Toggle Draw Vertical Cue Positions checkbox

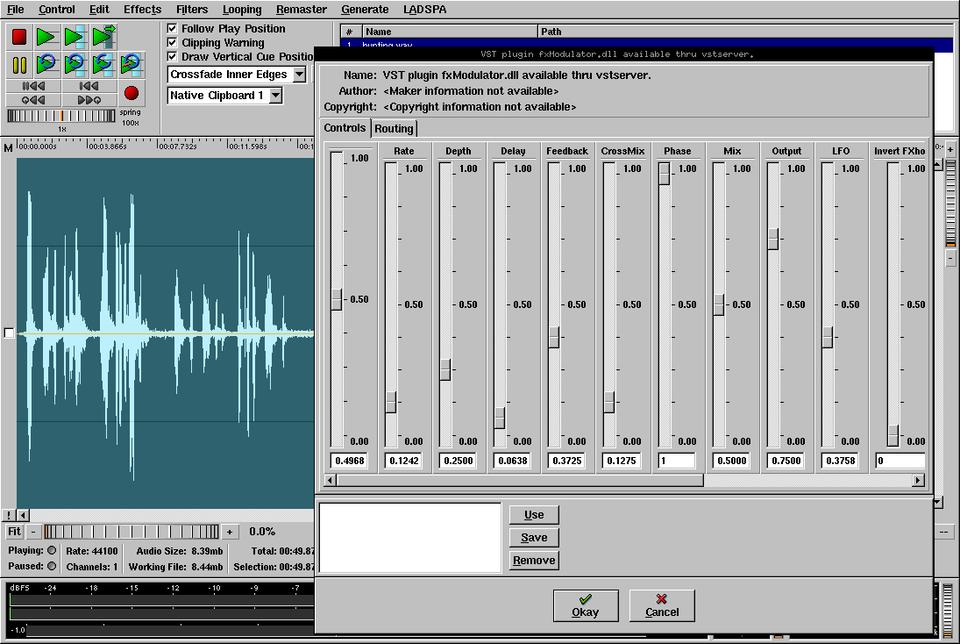(x=173, y=57)
